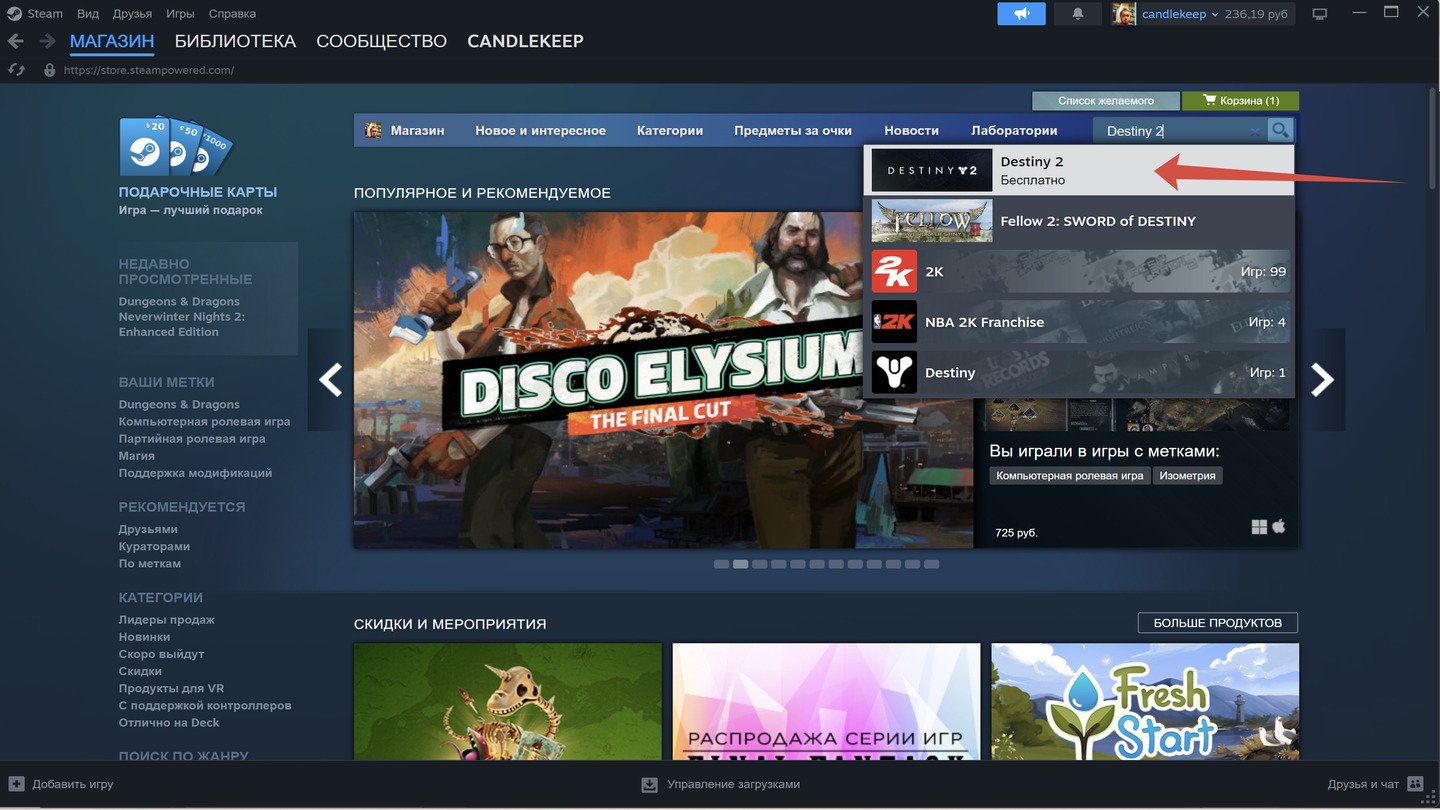1440x810 pixels.
Task: Reload the store page
Action: pyautogui.click(x=16, y=70)
